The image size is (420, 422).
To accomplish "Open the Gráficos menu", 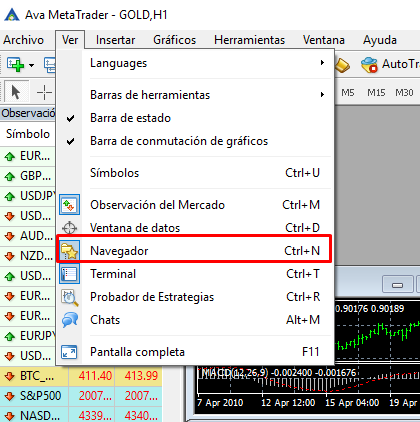I will pos(174,40).
